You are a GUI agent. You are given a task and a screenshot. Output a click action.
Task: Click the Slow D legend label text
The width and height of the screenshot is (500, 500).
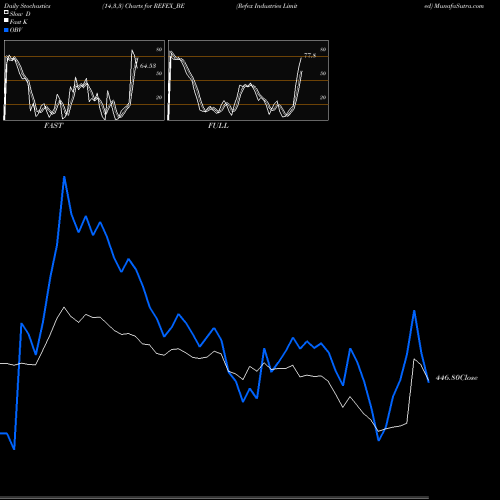pyautogui.click(x=20, y=14)
